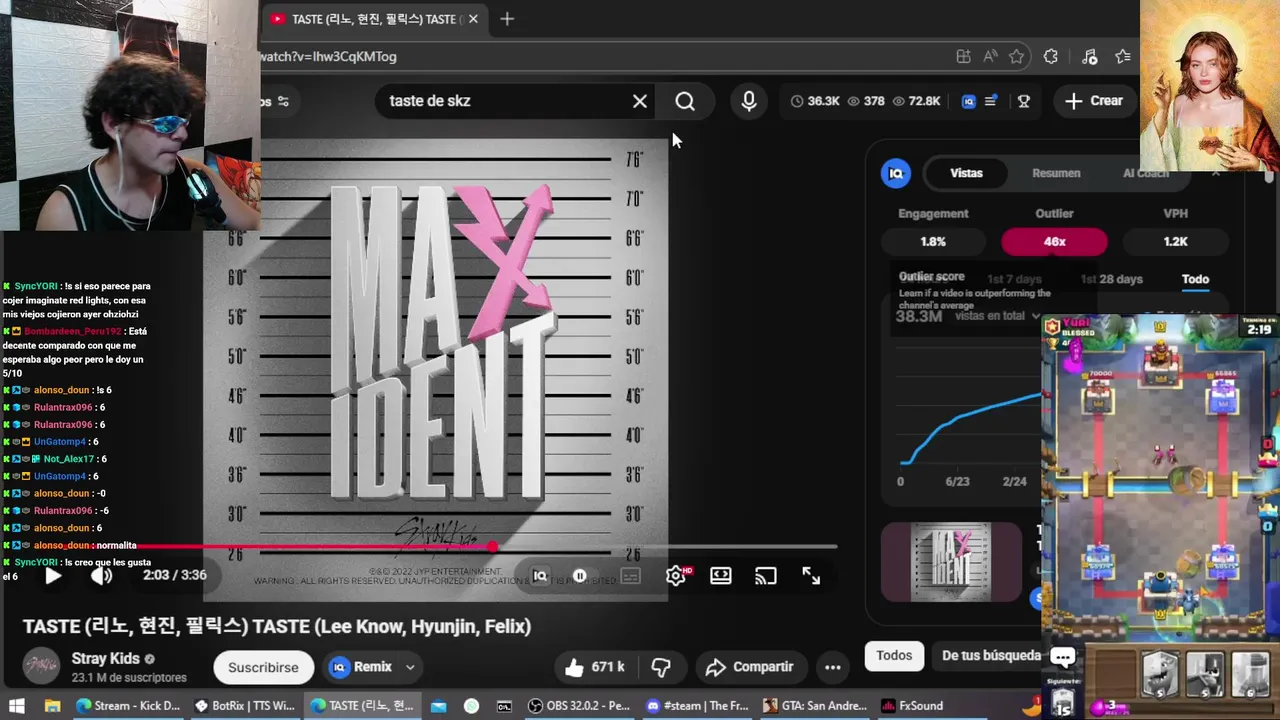1280x720 pixels.
Task: Click the trophy icon in YouTube header
Action: coord(1023,101)
